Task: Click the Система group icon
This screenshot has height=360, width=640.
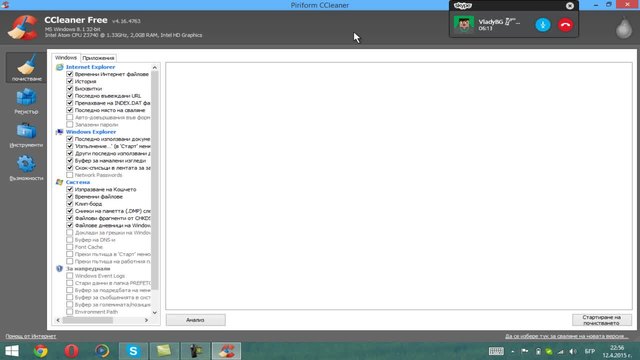Action: point(60,182)
